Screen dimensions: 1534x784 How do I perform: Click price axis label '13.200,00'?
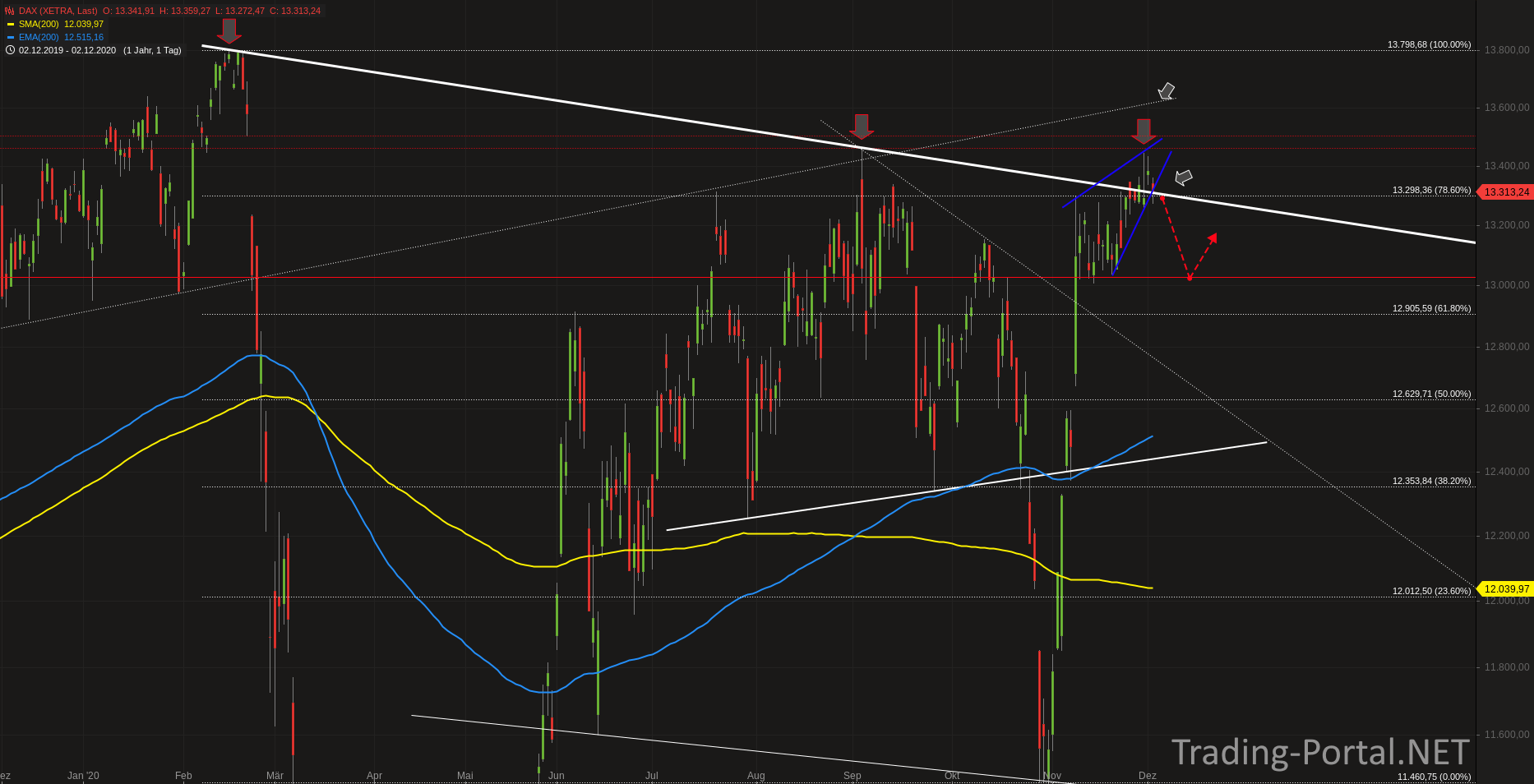point(1507,225)
